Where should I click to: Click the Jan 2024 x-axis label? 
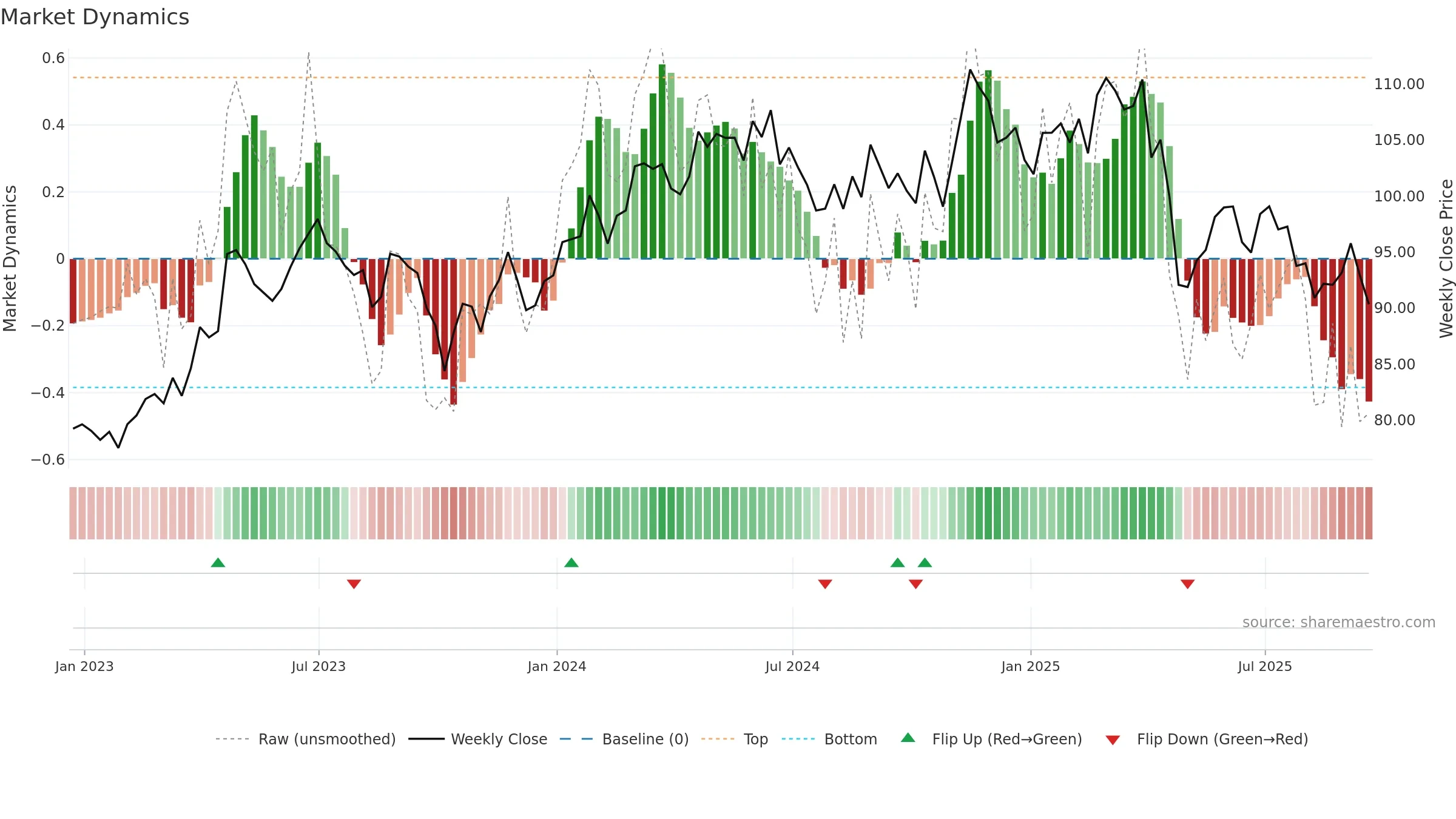tap(557, 666)
